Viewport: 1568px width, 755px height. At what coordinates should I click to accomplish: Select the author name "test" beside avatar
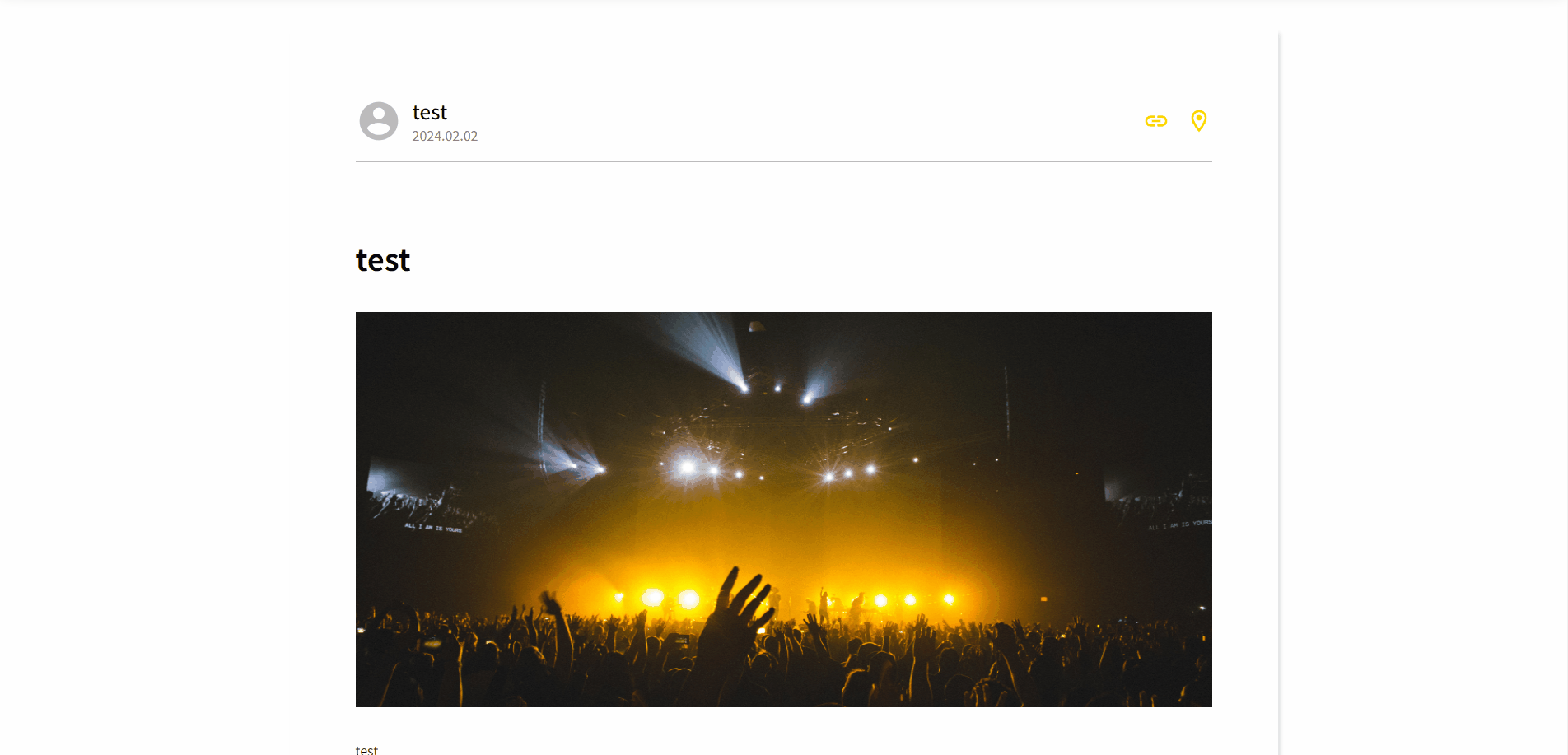430,112
